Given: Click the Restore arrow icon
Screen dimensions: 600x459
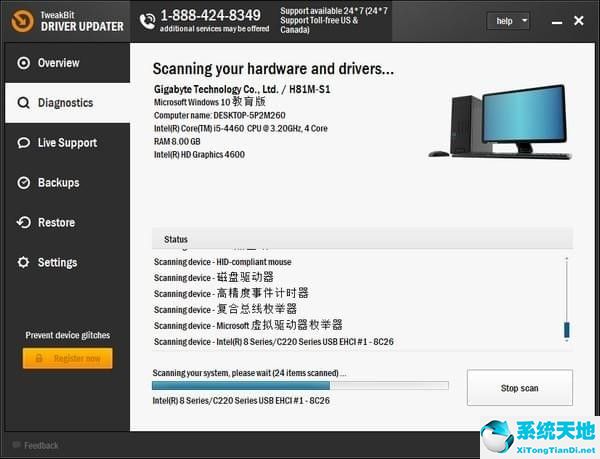Looking at the screenshot, I should tap(23, 222).
